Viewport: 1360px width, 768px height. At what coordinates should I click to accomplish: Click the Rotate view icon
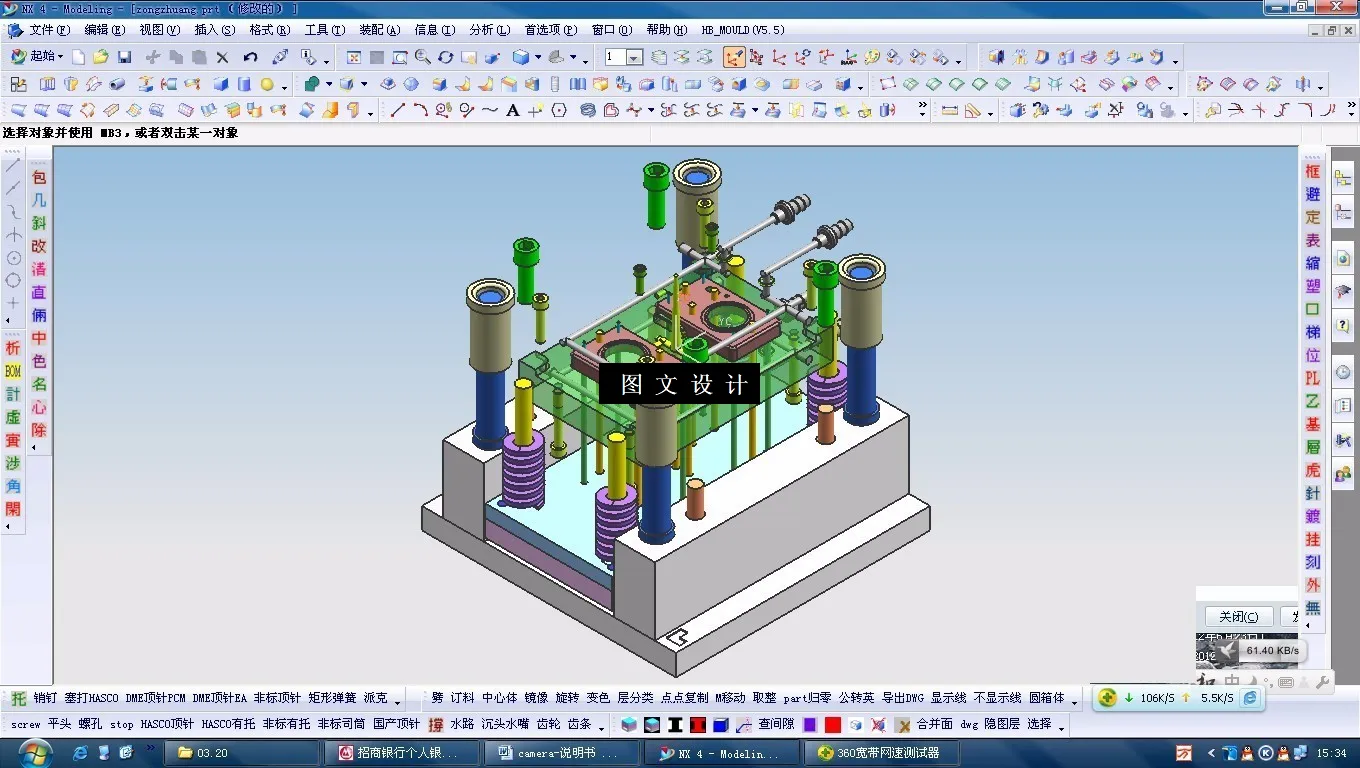click(x=445, y=57)
